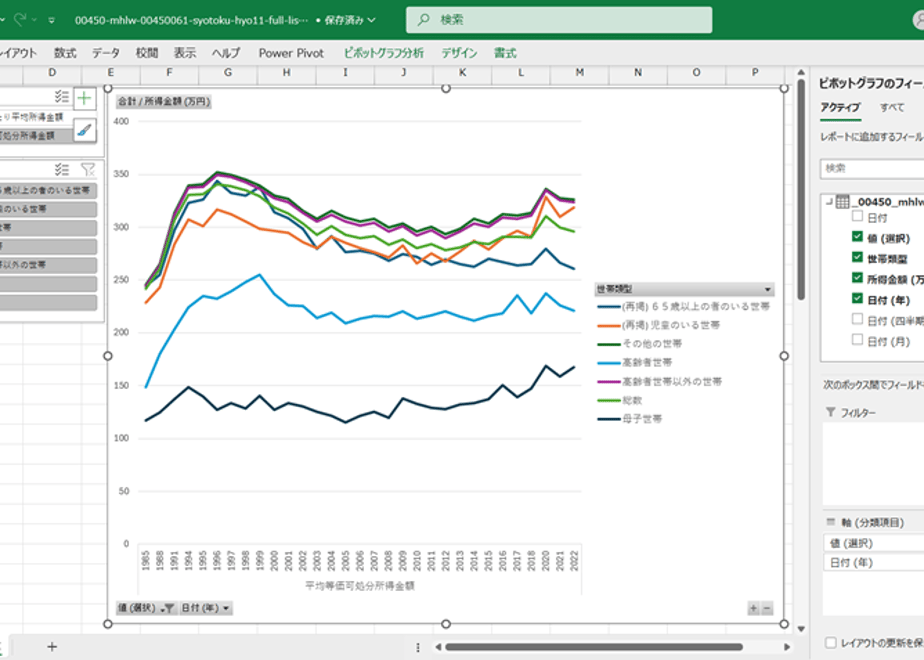This screenshot has height=660, width=924.
Task: Click the horizontal sheet scrollbar thumb
Action: click(x=593, y=647)
